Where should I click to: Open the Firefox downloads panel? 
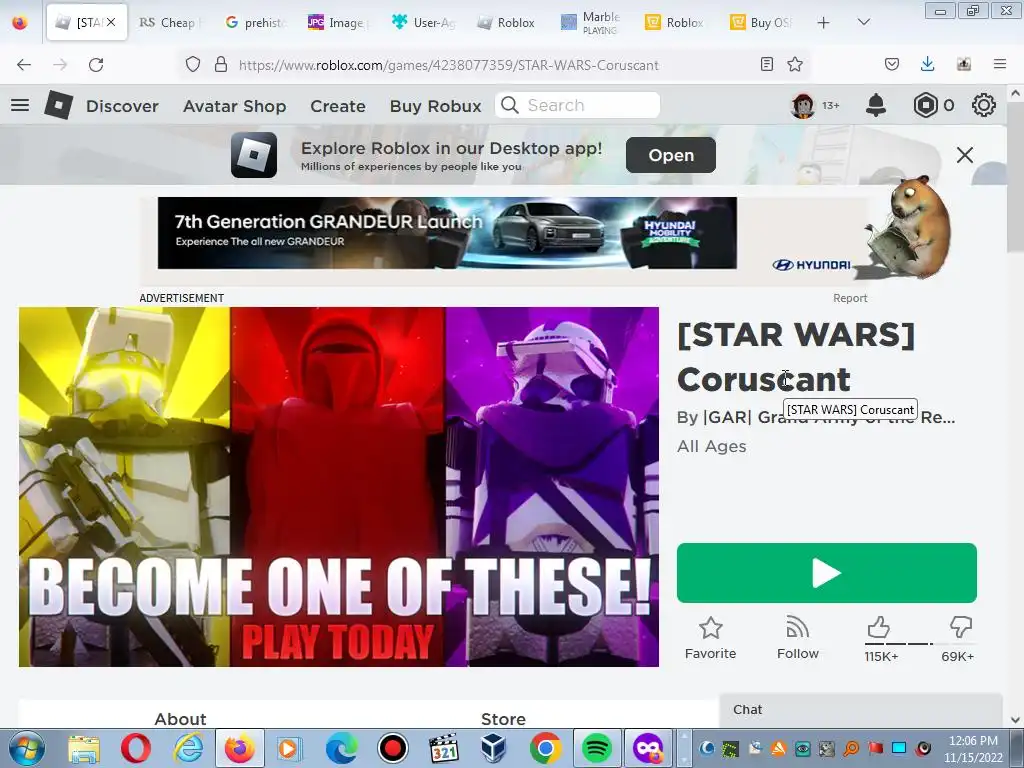(927, 64)
